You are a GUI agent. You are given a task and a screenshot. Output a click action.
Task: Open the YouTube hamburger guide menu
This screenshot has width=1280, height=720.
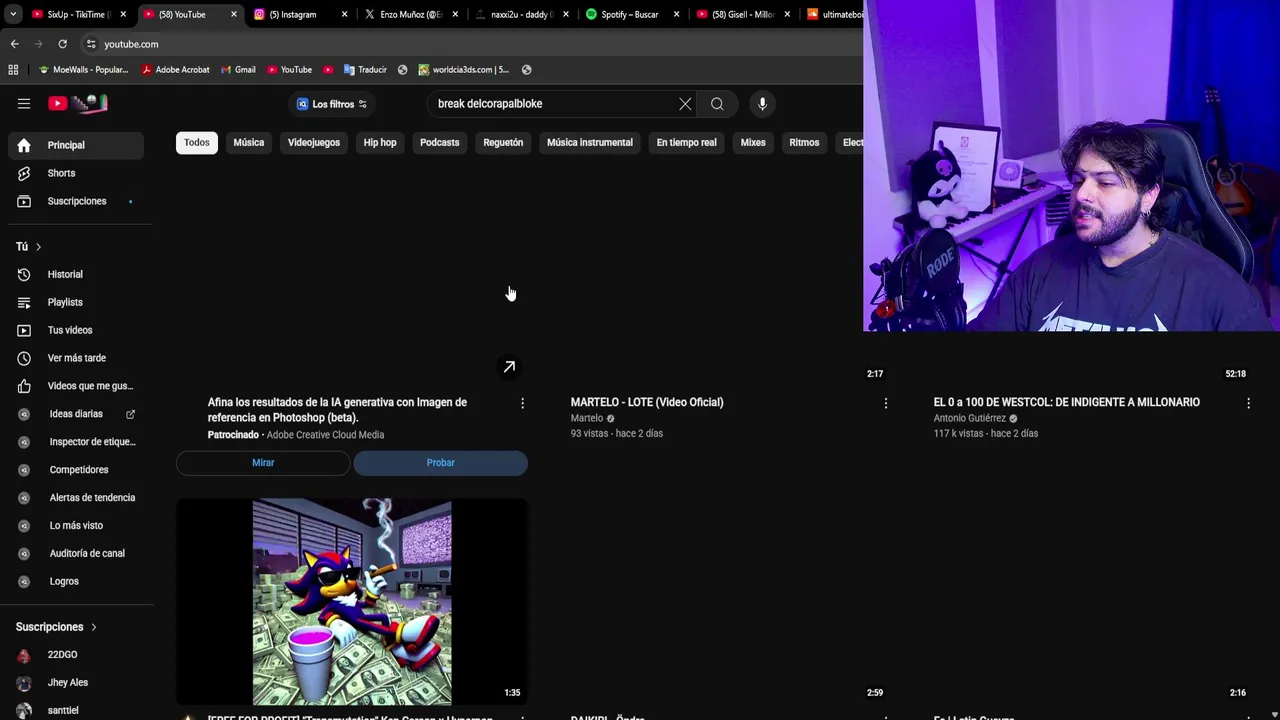(x=24, y=103)
